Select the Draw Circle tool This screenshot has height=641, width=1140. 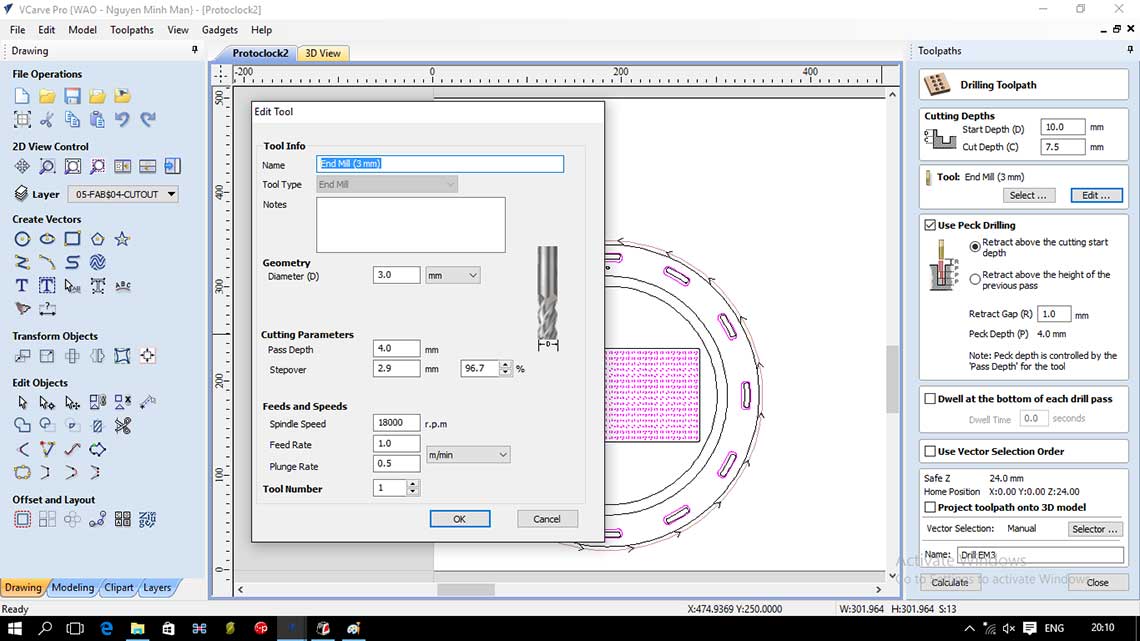[x=22, y=239]
